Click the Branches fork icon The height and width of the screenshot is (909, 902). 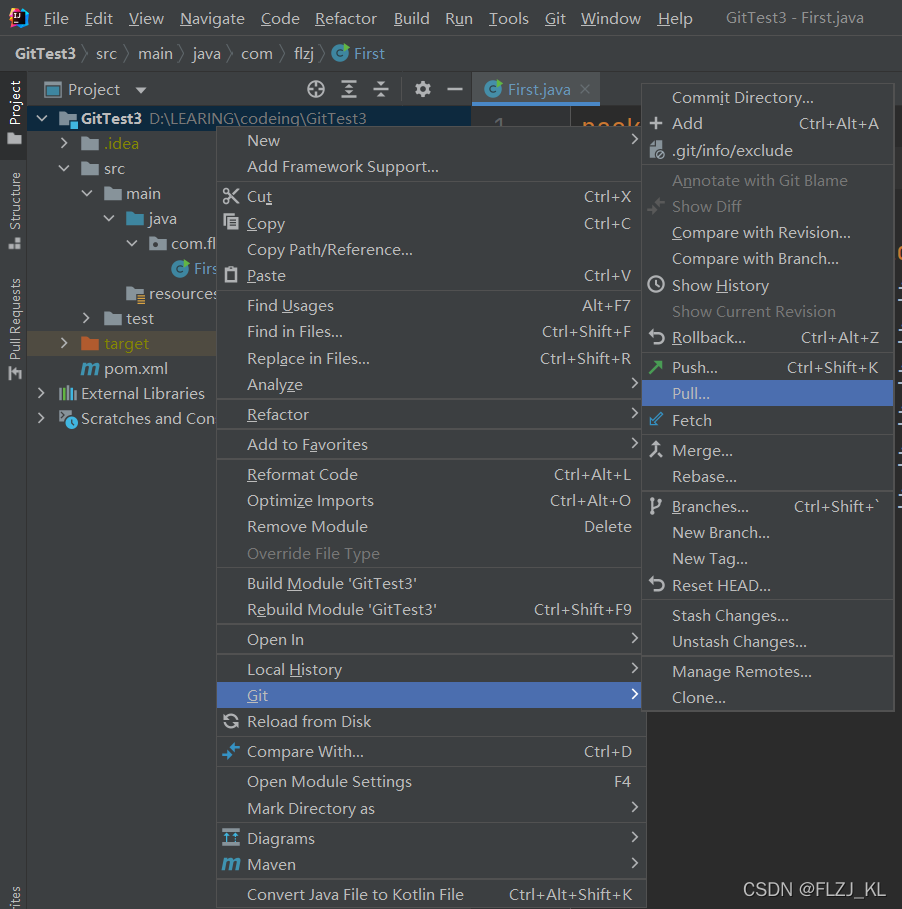pyautogui.click(x=656, y=506)
